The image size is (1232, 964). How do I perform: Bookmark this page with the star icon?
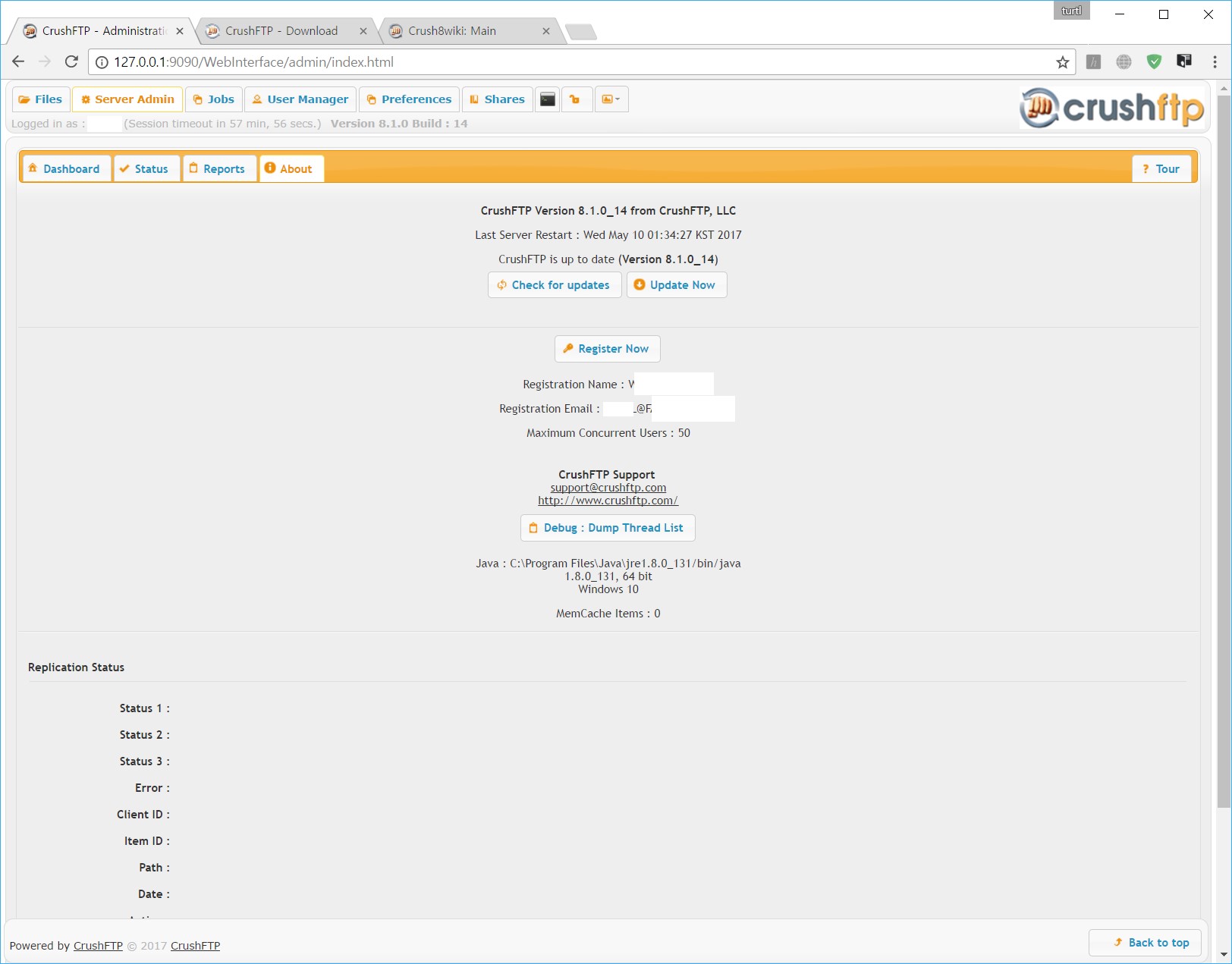tap(1062, 62)
